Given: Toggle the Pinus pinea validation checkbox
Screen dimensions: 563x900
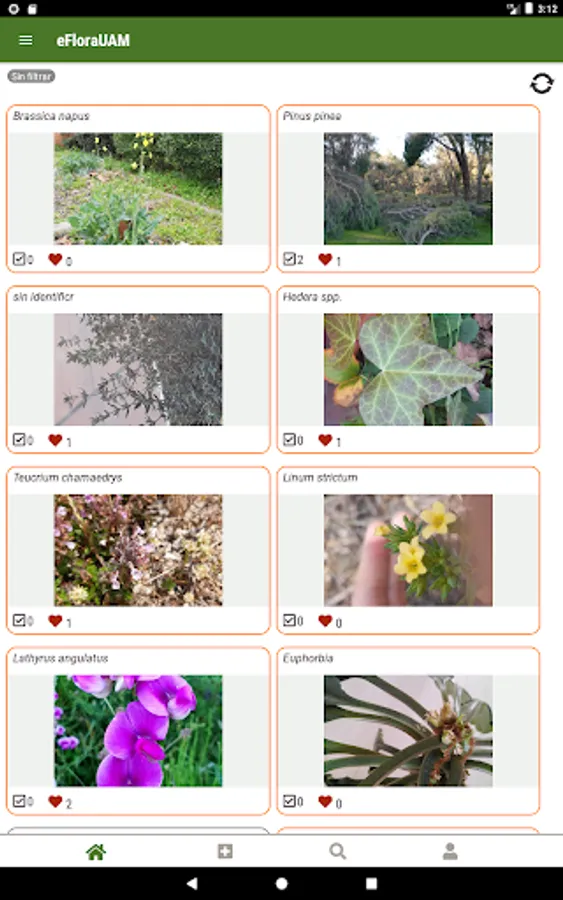Looking at the screenshot, I should [289, 259].
